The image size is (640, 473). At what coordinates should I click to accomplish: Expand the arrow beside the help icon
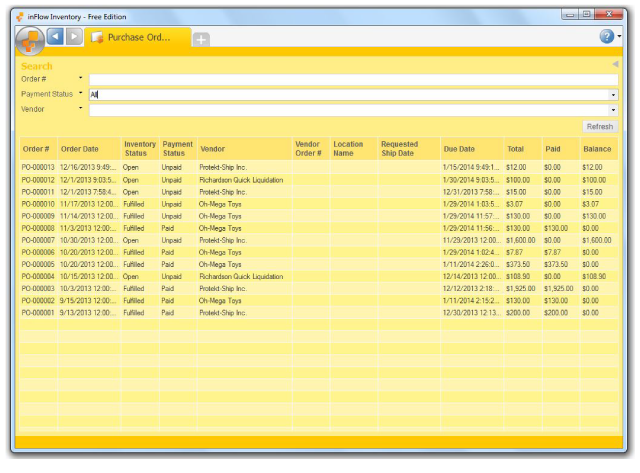(x=619, y=36)
